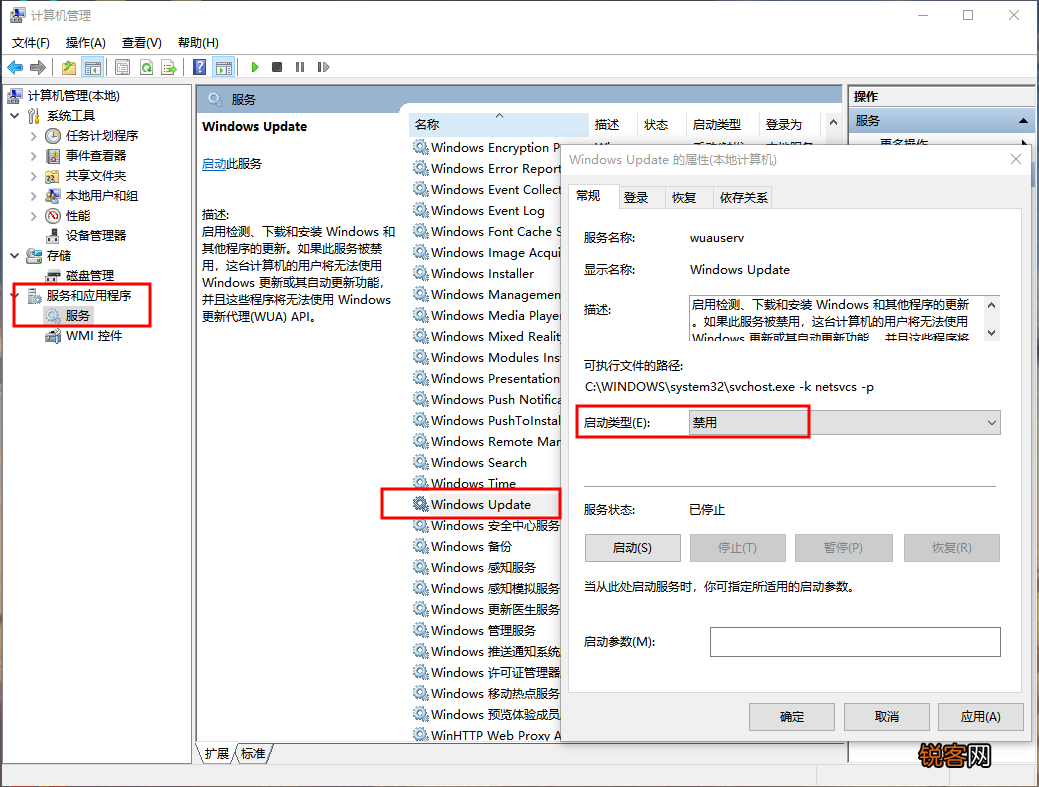This screenshot has width=1039, height=787.
Task: Click the Restart service toolbar icon
Action: tap(323, 67)
